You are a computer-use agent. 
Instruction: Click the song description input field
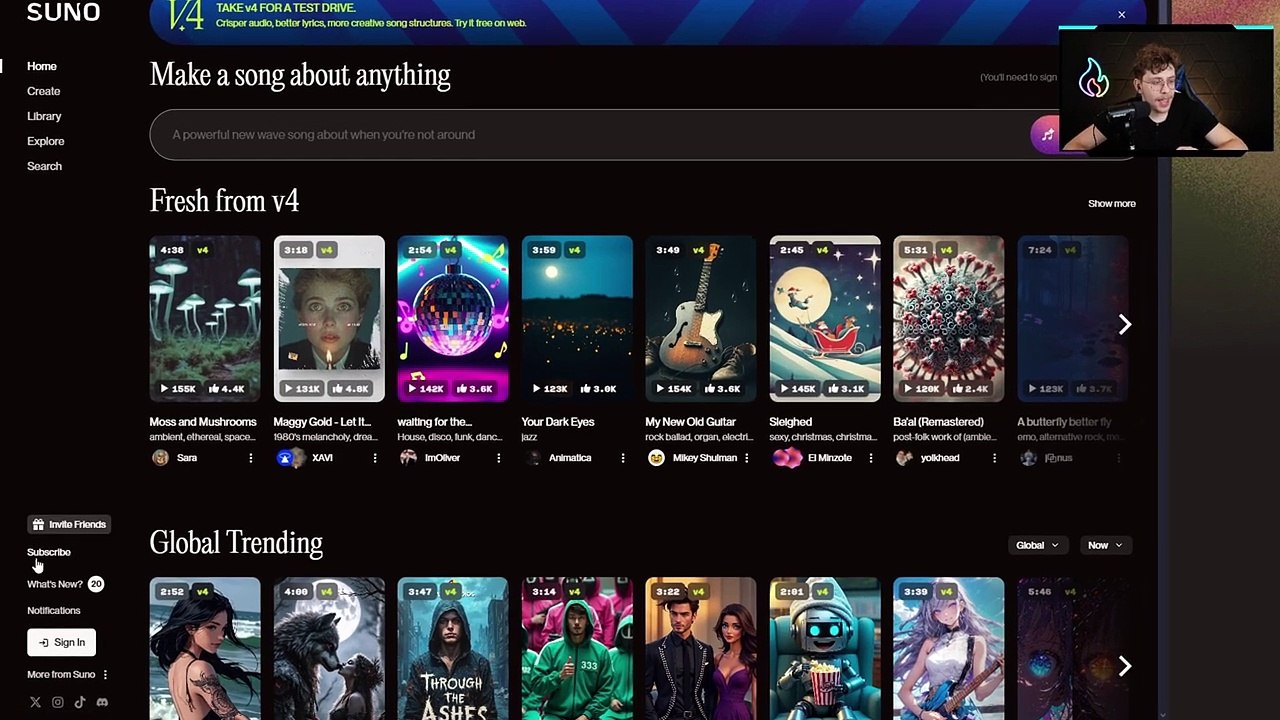coord(590,135)
